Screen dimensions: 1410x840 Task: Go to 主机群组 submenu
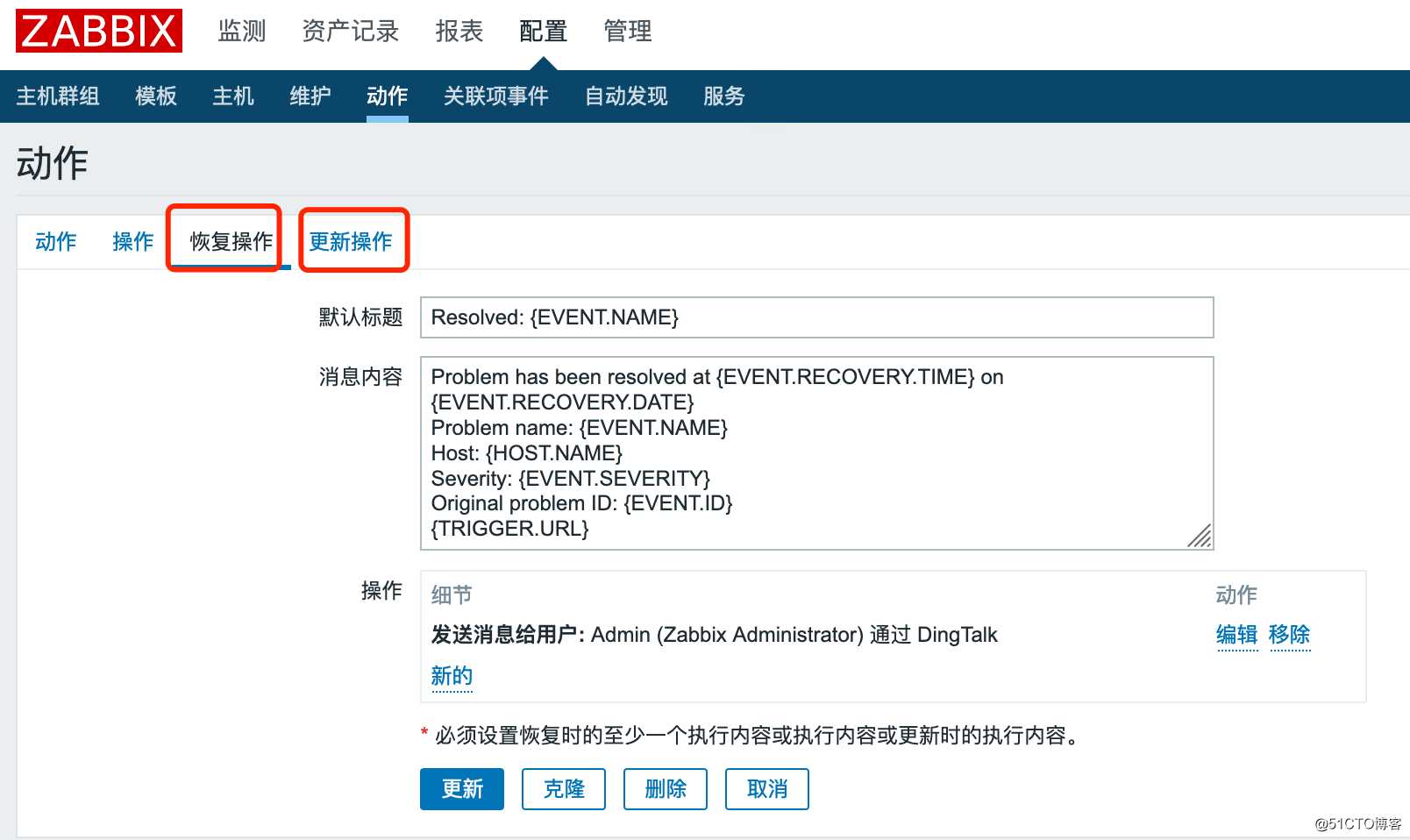pos(58,96)
